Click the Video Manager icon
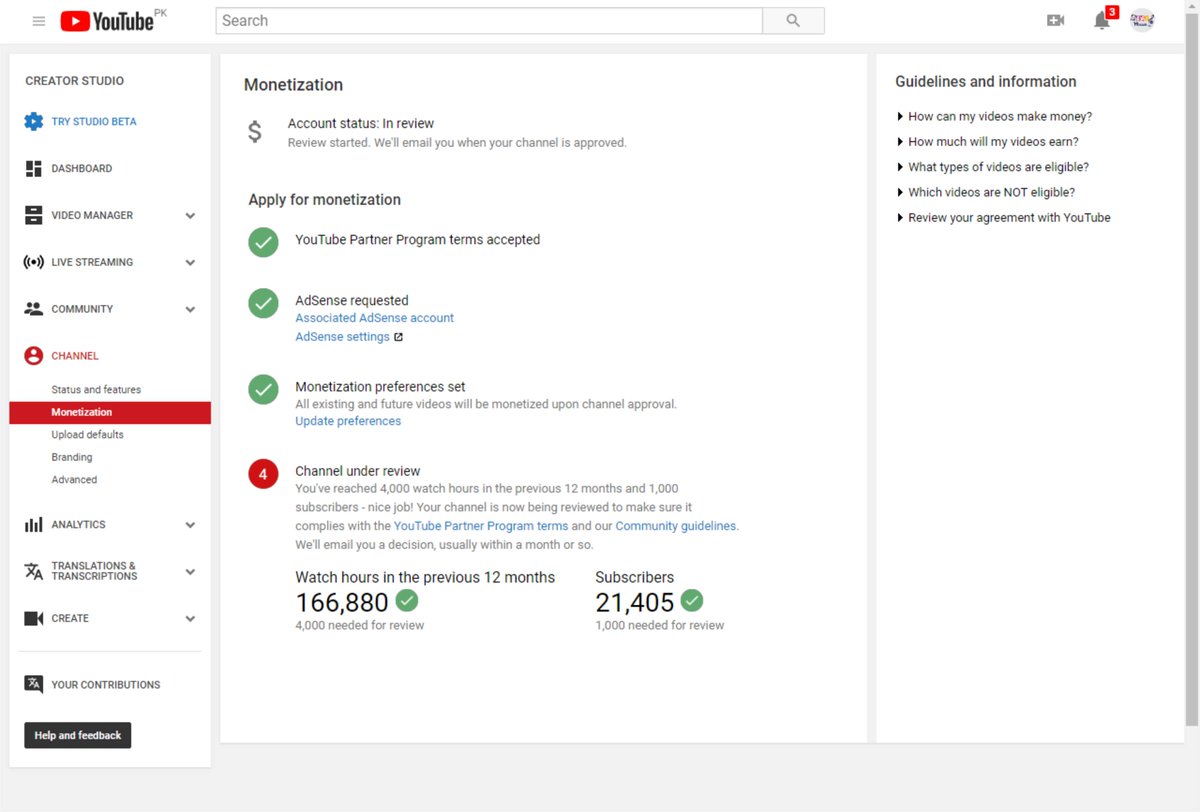The width and height of the screenshot is (1200, 812). (34, 215)
